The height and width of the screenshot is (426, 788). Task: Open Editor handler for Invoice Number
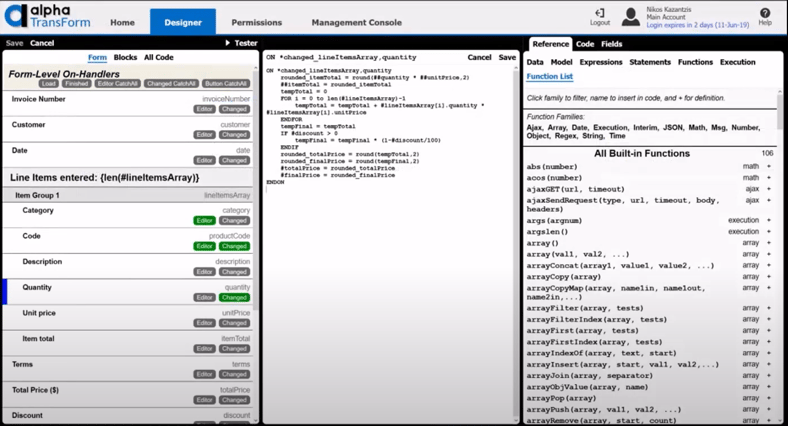click(x=204, y=109)
